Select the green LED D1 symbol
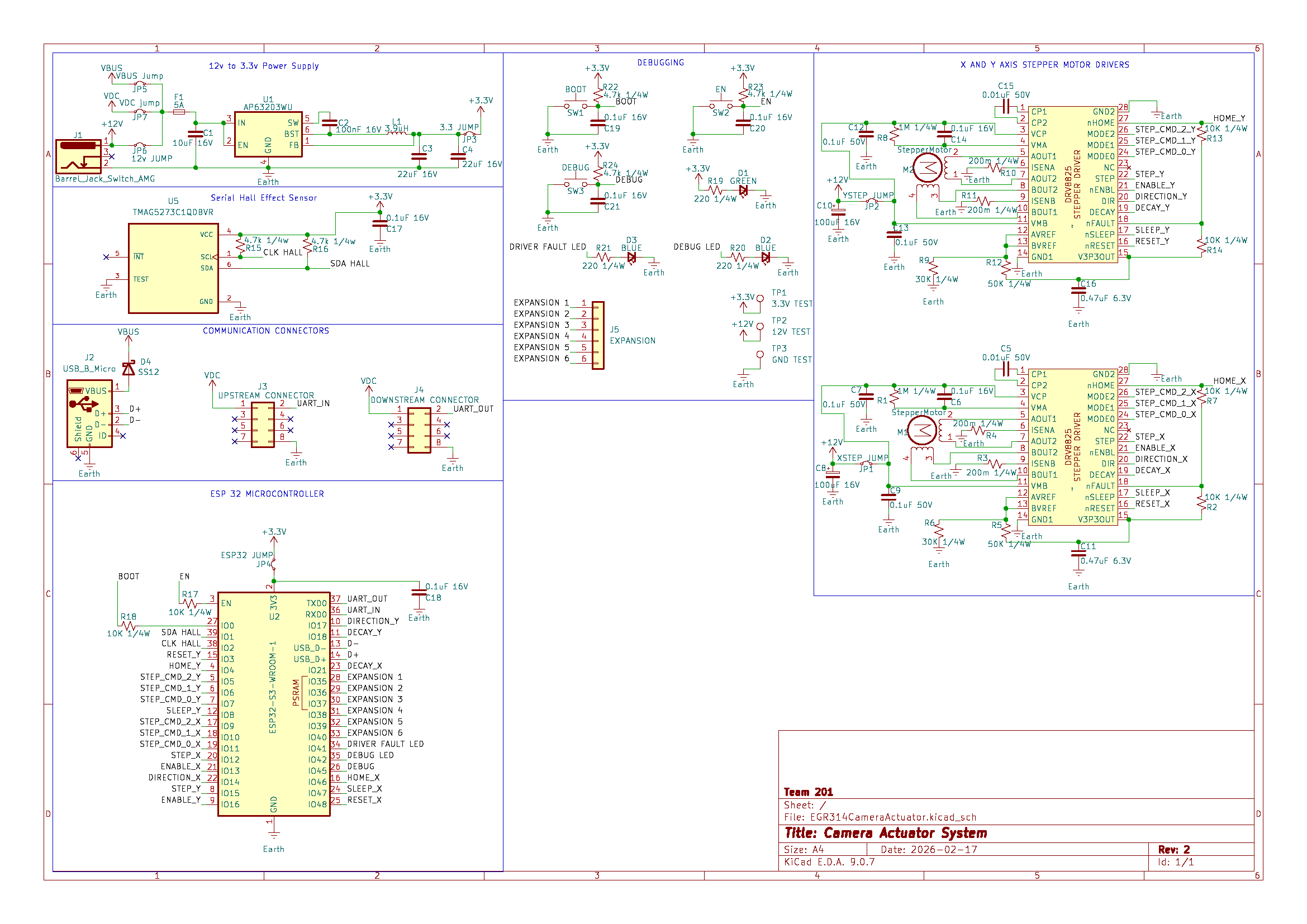 (x=743, y=191)
